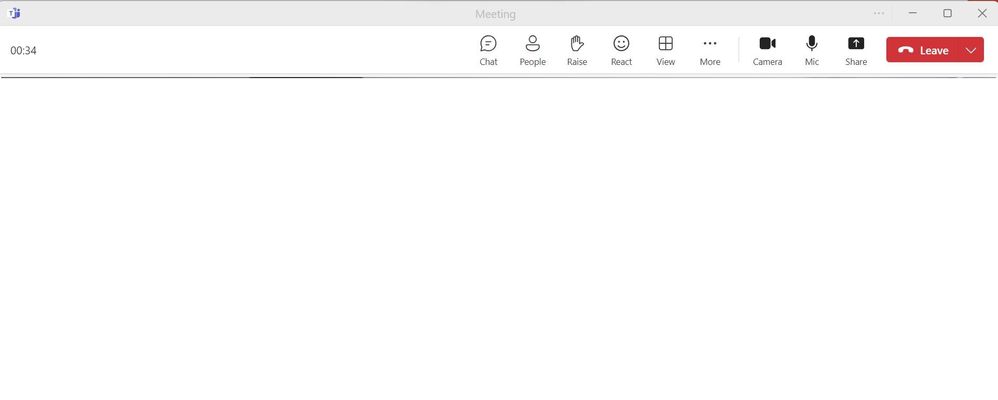
Task: Click the Teams logo in title bar
Action: 14,13
